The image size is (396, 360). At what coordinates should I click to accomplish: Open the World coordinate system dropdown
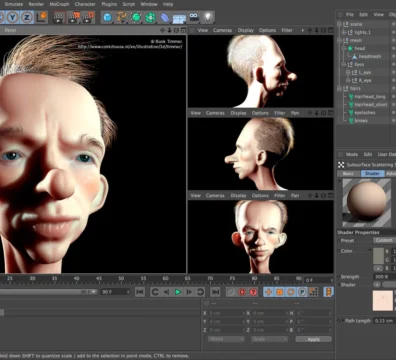(x=226, y=339)
